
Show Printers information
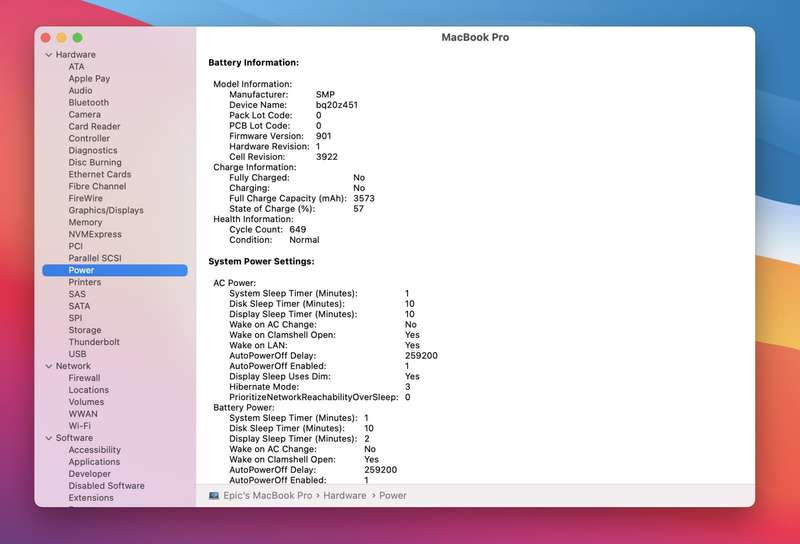(85, 282)
